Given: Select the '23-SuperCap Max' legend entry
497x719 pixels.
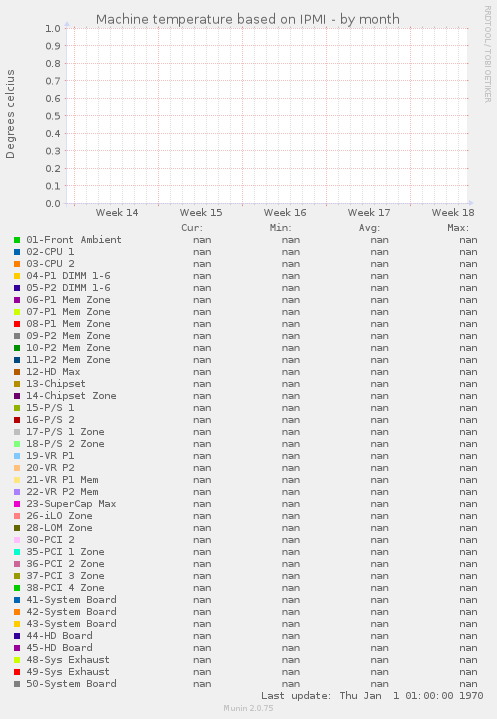Looking at the screenshot, I should click(x=71, y=503).
